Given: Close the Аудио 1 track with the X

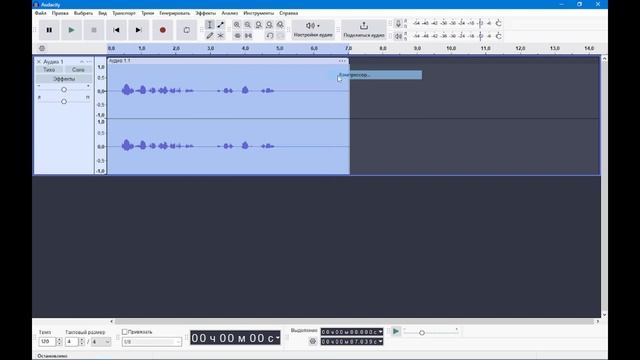Looking at the screenshot, I should tap(39, 62).
